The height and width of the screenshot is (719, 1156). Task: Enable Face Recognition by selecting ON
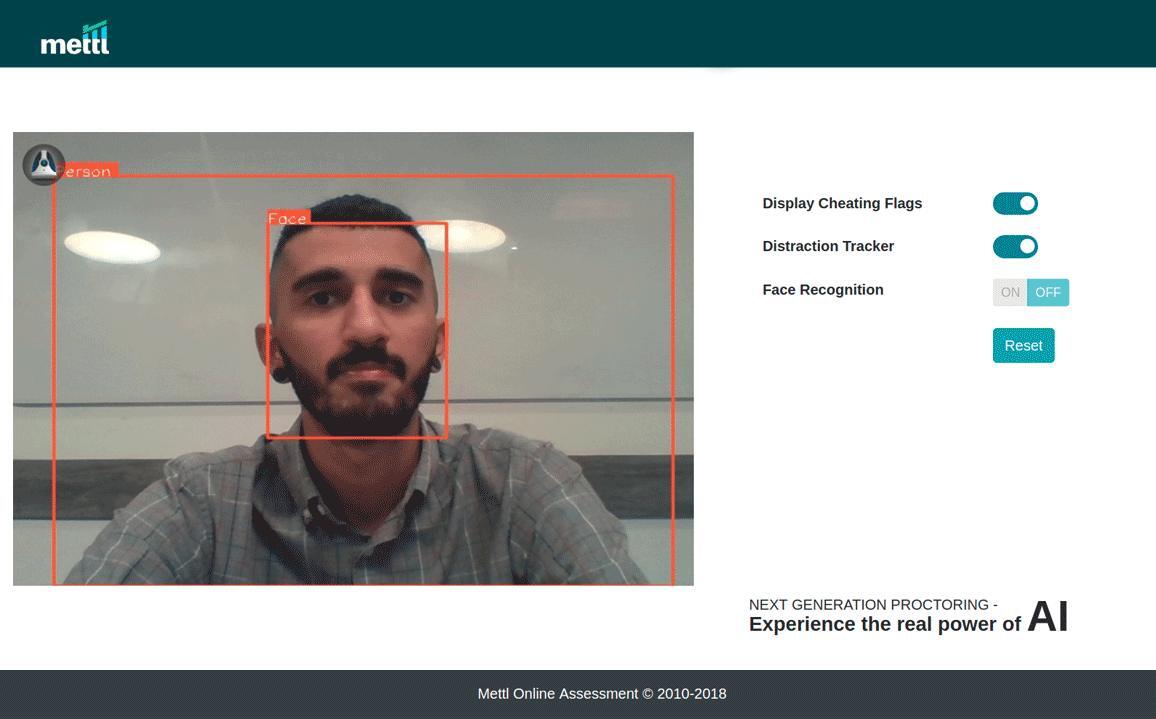[x=1010, y=292]
